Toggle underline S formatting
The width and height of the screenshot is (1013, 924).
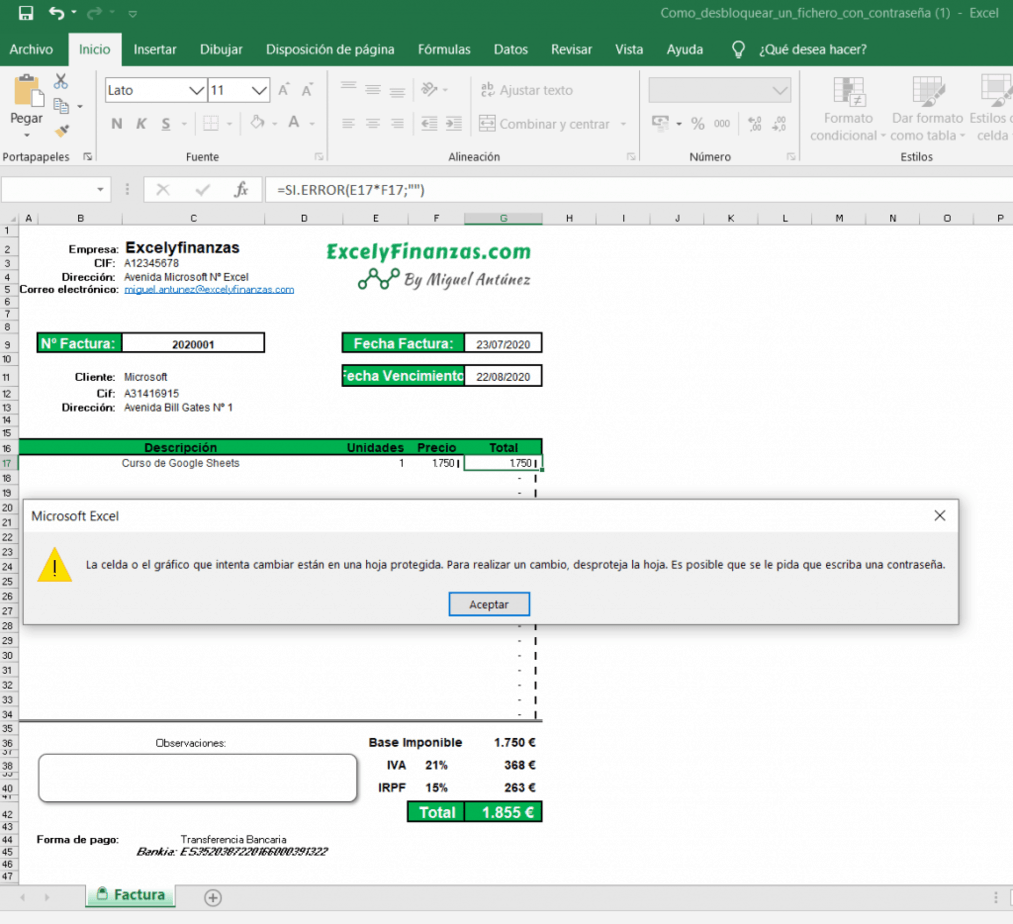[166, 123]
